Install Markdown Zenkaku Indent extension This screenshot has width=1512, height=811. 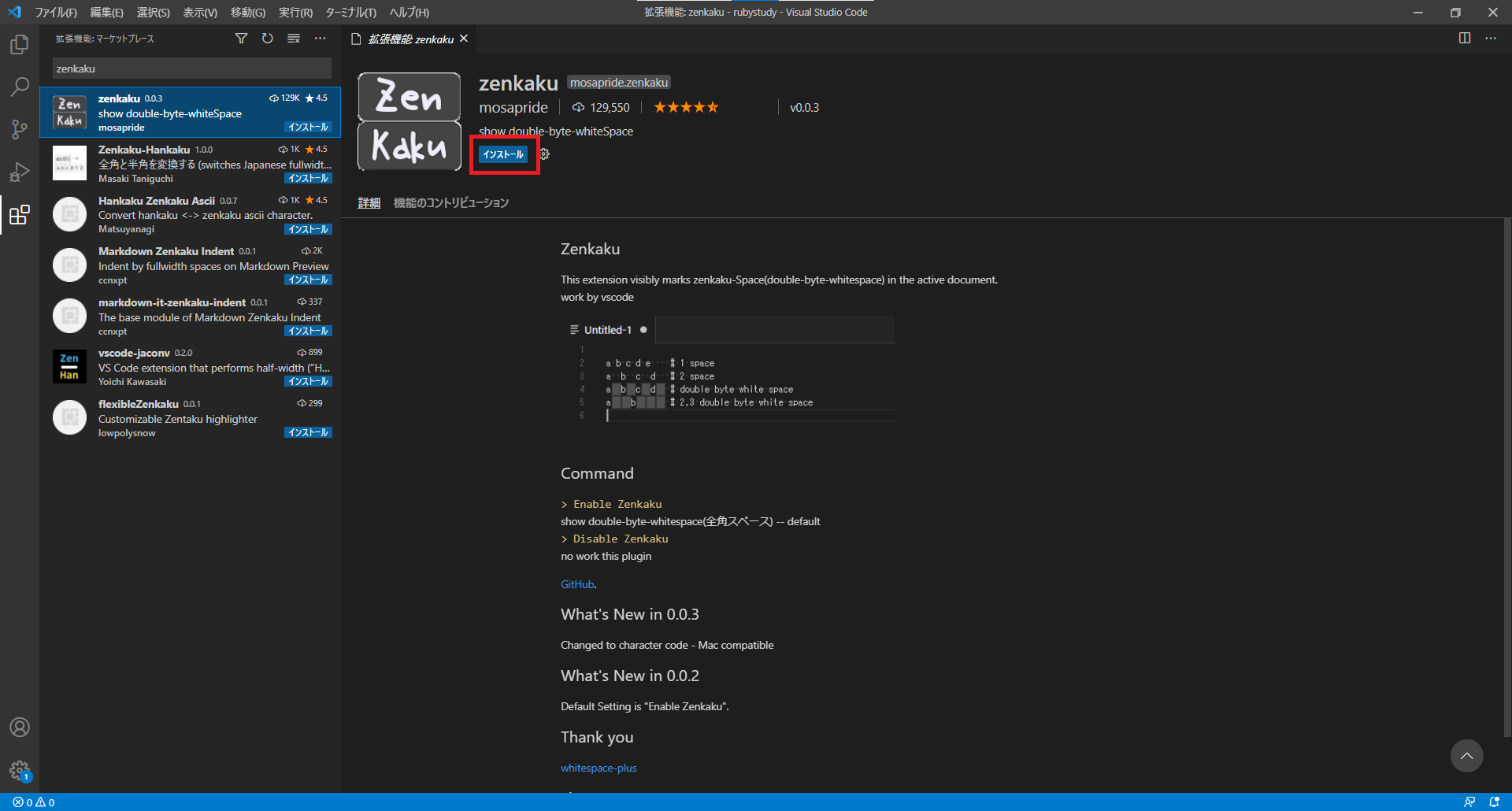pyautogui.click(x=308, y=280)
